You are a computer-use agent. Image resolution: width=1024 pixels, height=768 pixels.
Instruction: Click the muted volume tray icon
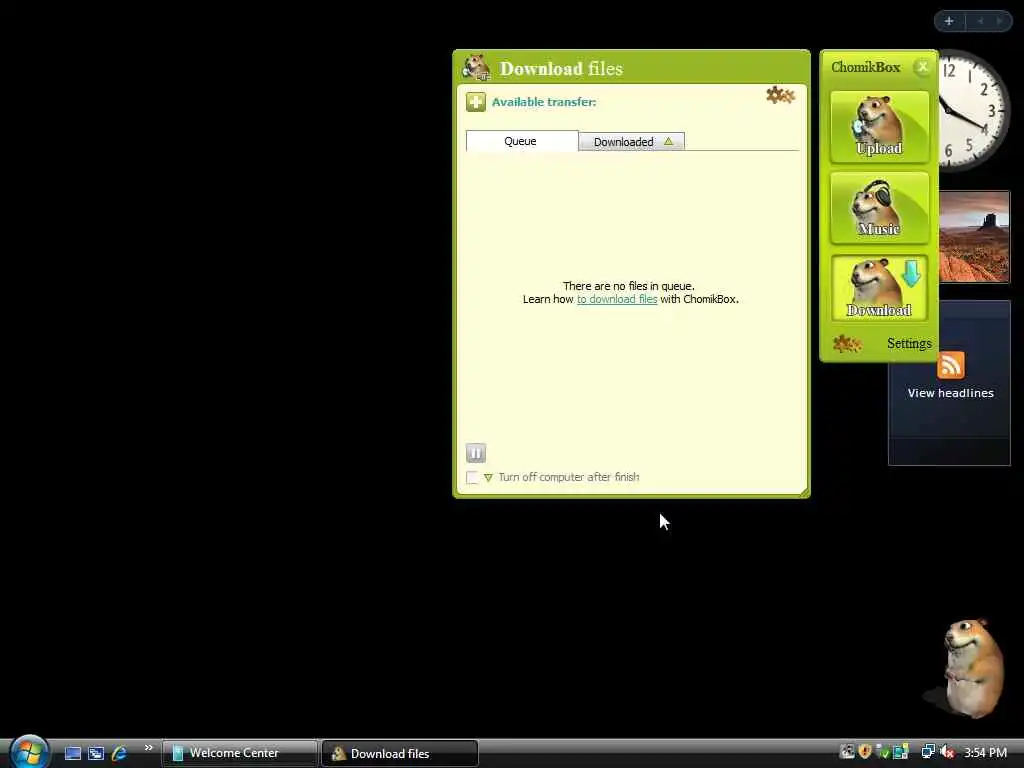(948, 752)
